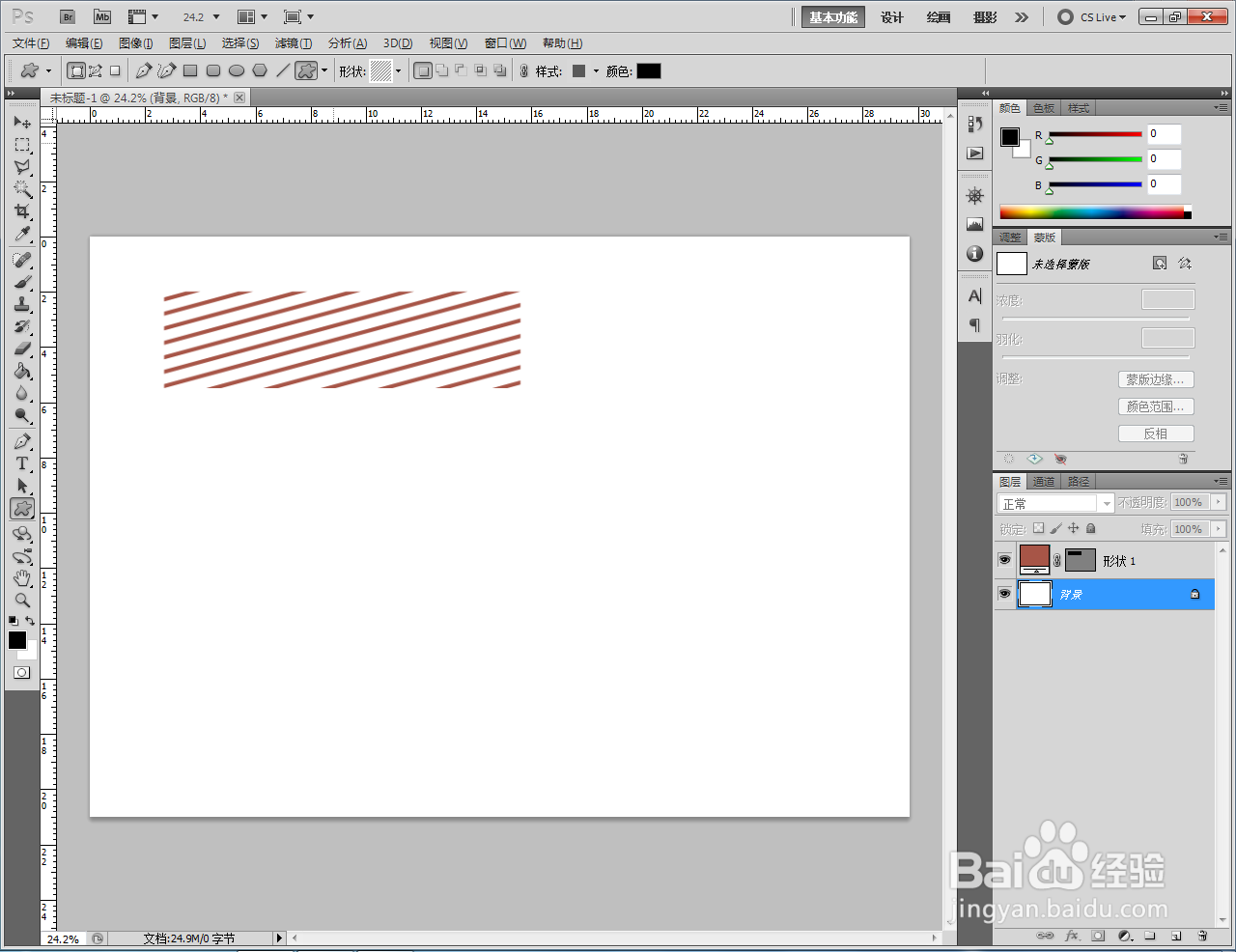Image resolution: width=1236 pixels, height=952 pixels.
Task: Toggle lock transparent pixels
Action: [1038, 528]
